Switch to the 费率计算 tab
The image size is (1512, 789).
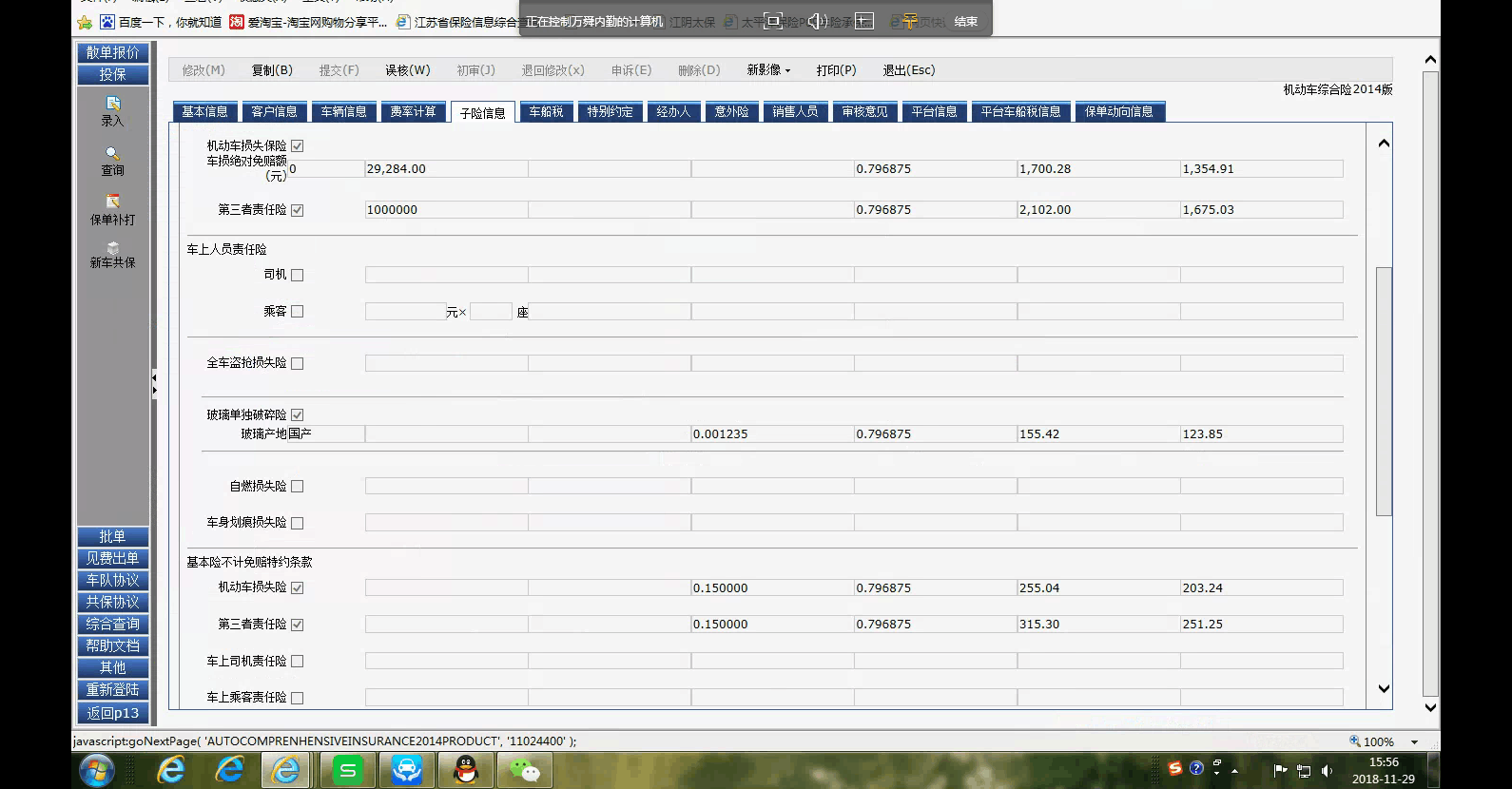pyautogui.click(x=413, y=111)
